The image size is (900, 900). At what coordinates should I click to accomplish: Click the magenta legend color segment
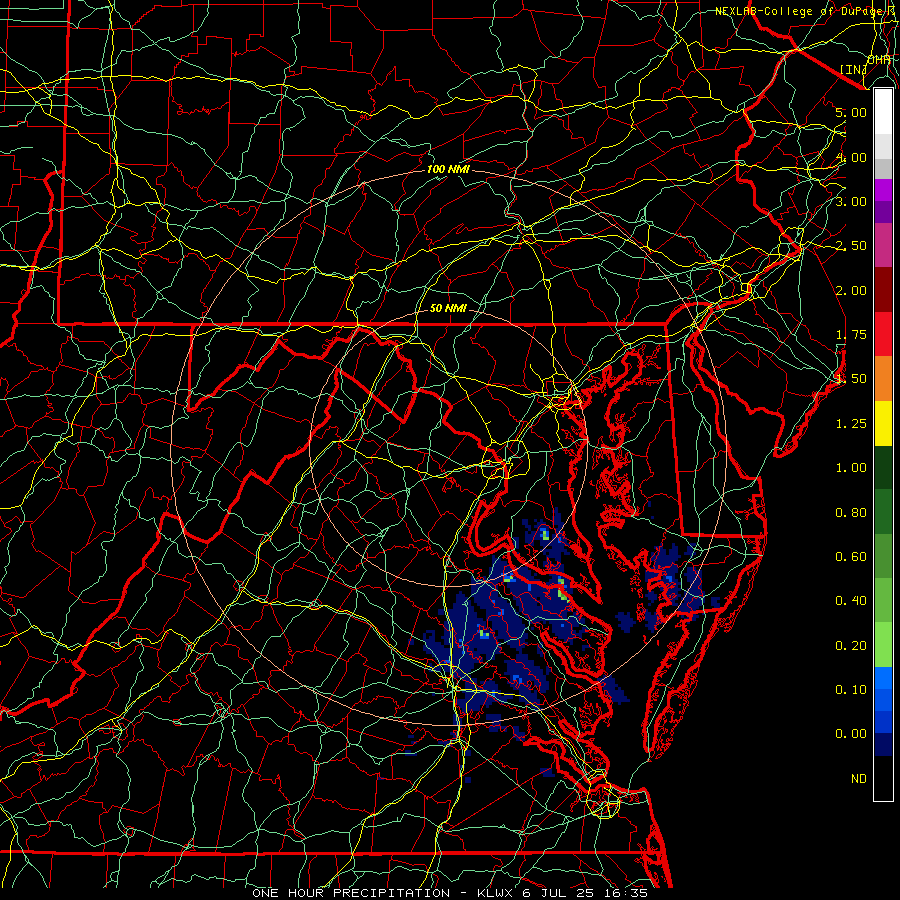click(883, 190)
